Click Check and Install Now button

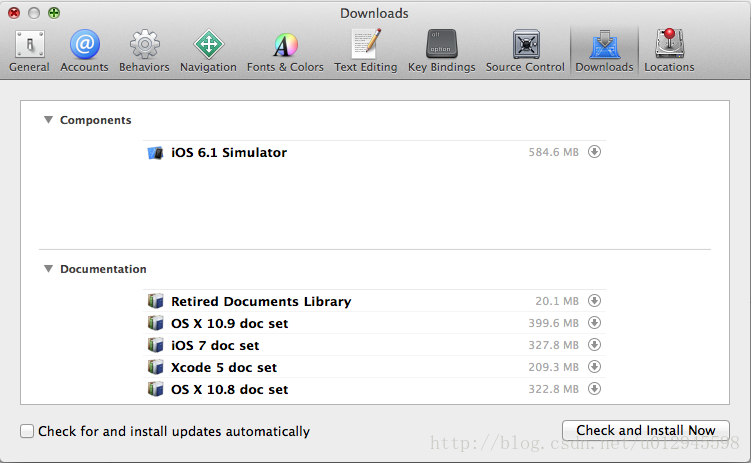click(646, 430)
